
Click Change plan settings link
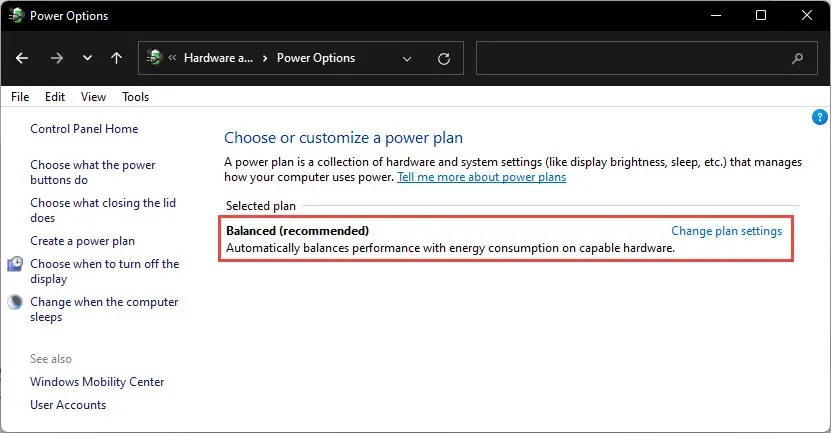[727, 231]
